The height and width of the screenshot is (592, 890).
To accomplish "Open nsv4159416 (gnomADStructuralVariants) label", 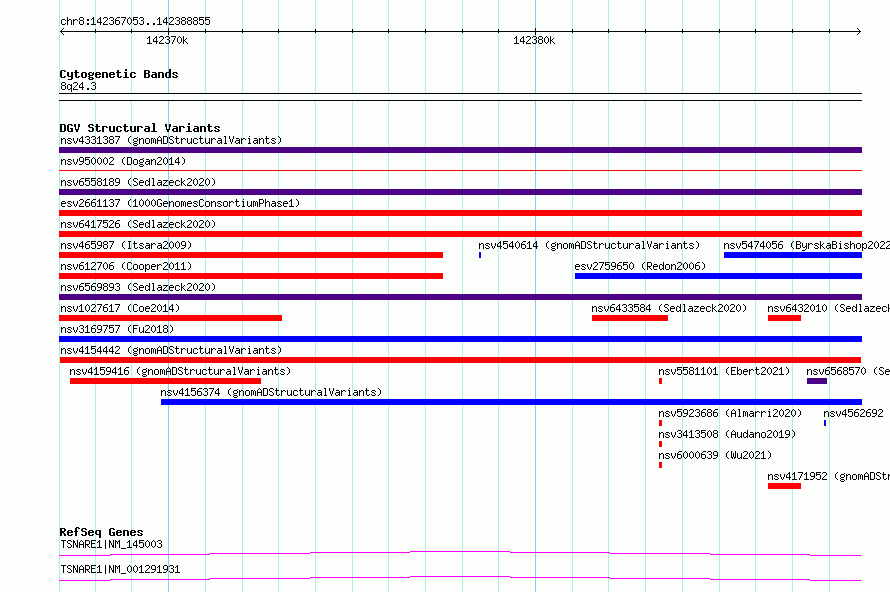I will pyautogui.click(x=180, y=371).
